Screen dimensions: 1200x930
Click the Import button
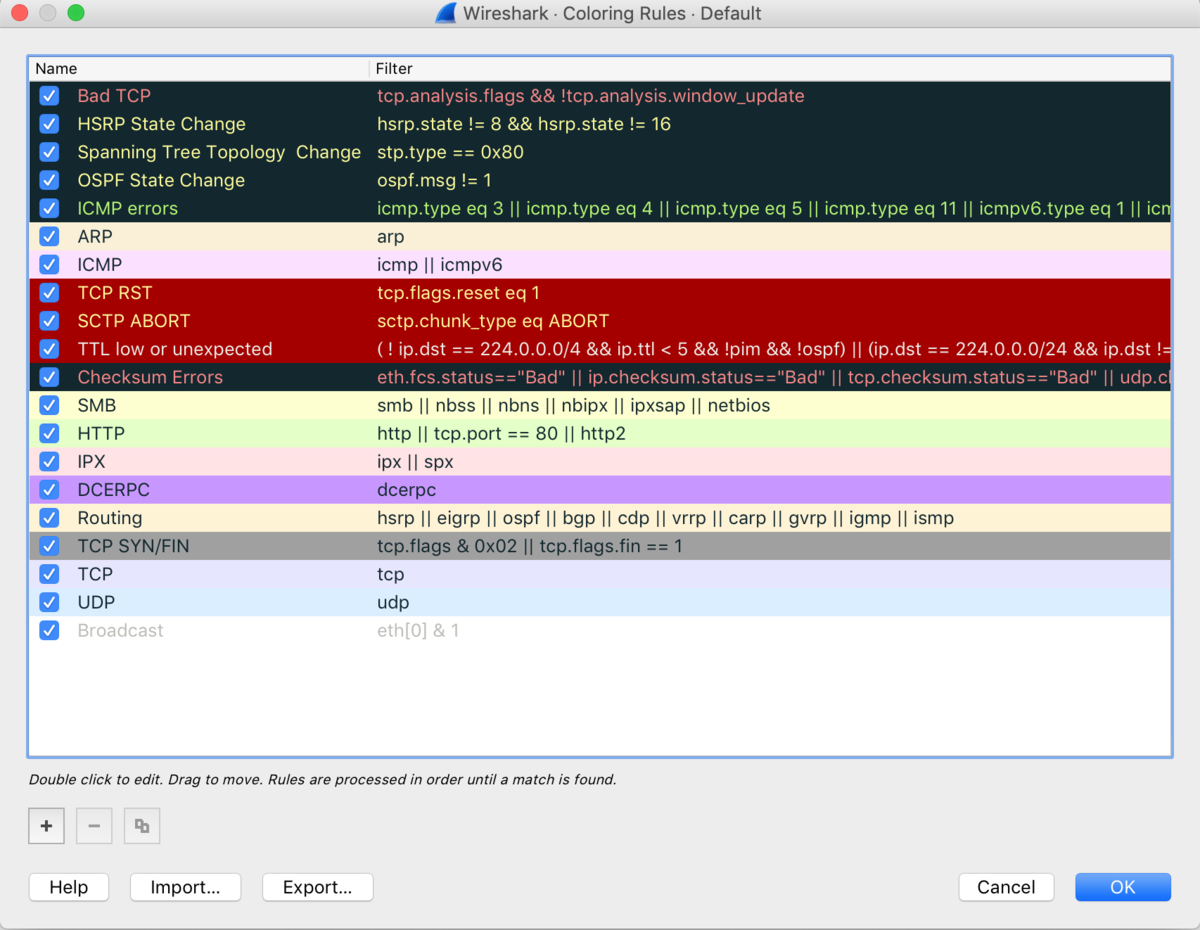click(185, 887)
